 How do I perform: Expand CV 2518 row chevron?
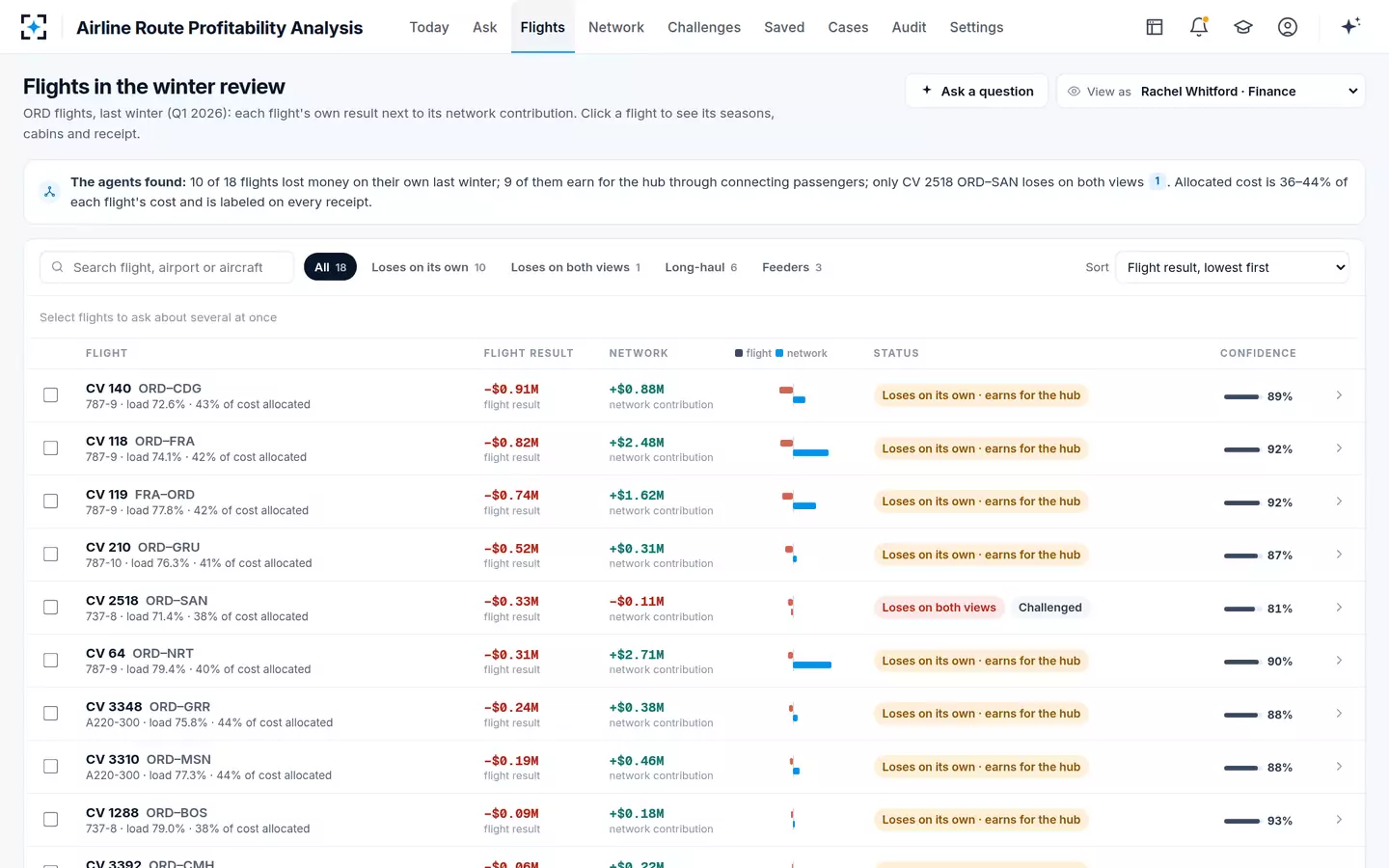coord(1339,608)
